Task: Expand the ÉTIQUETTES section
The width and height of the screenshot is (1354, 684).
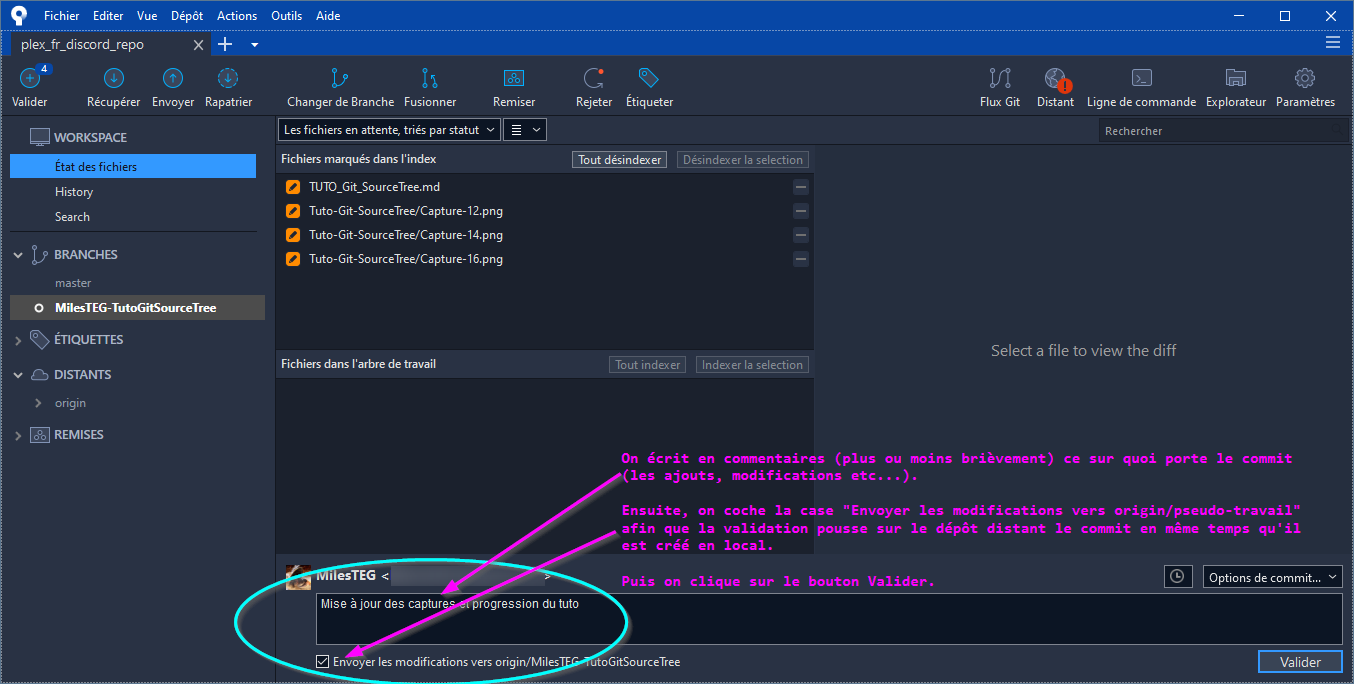Action: click(18, 341)
